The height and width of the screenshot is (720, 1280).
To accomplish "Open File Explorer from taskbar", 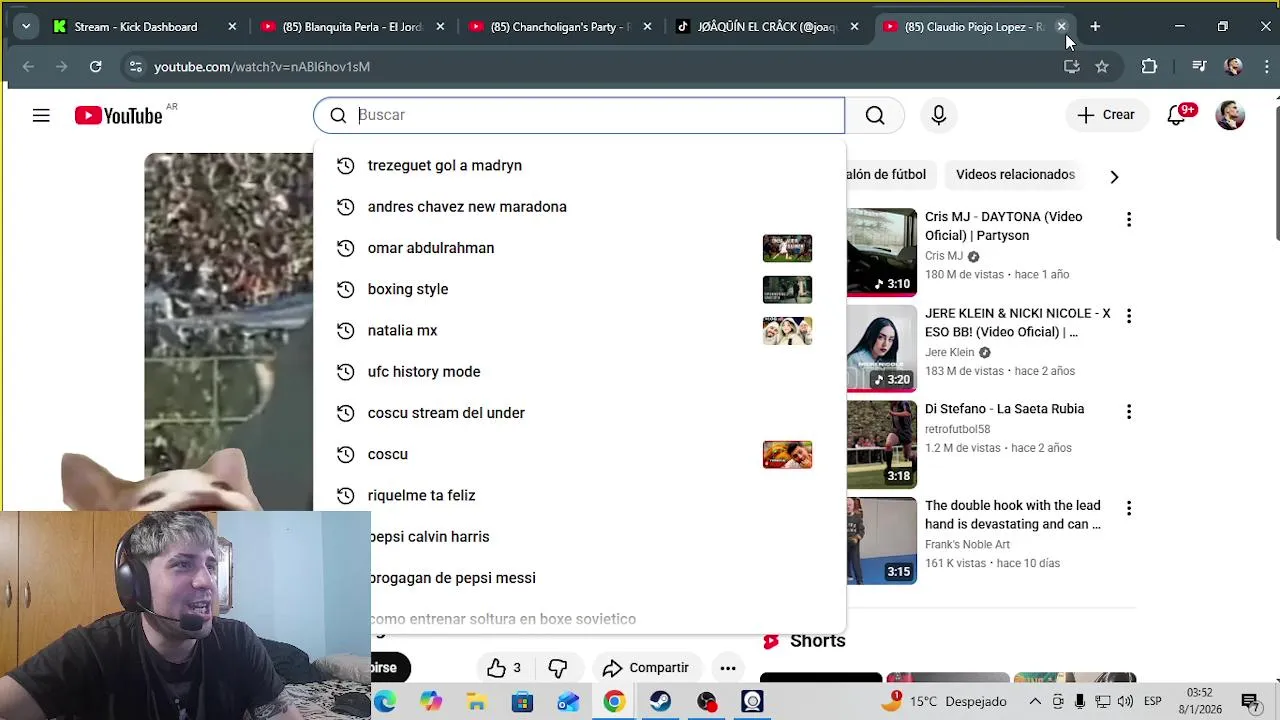I will (x=476, y=701).
